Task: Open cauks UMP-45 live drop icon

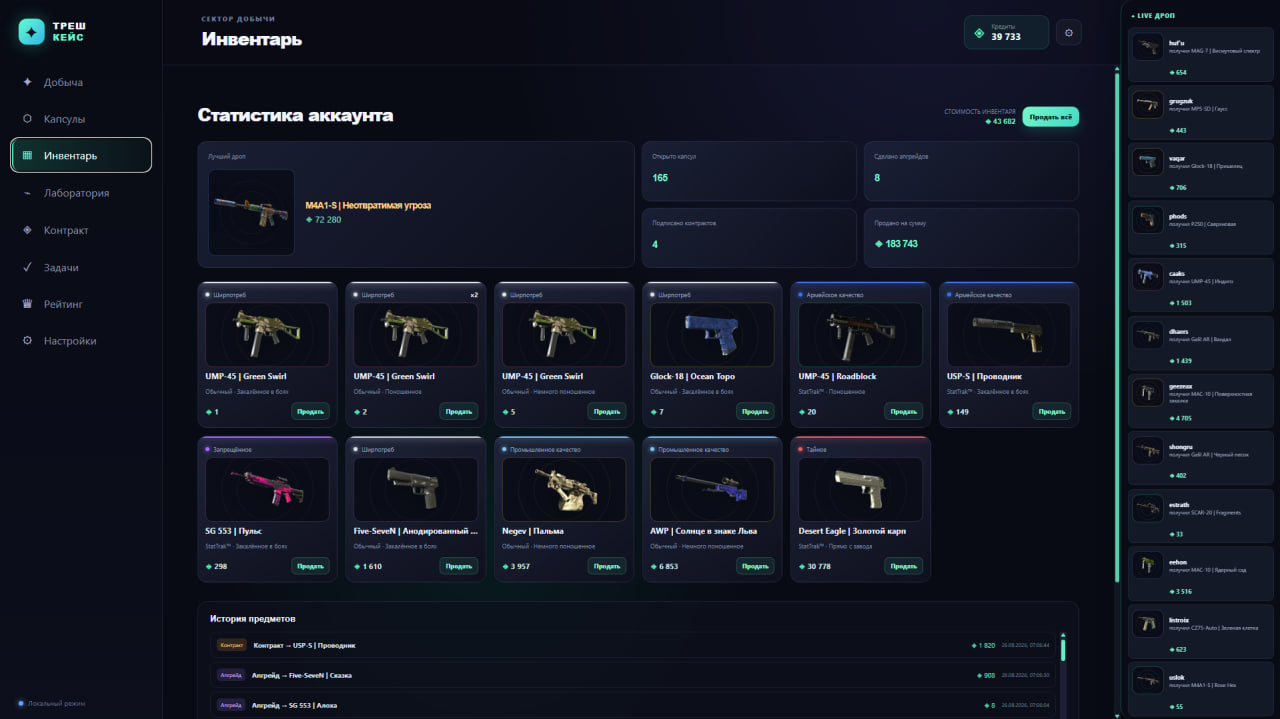Action: pyautogui.click(x=1147, y=278)
